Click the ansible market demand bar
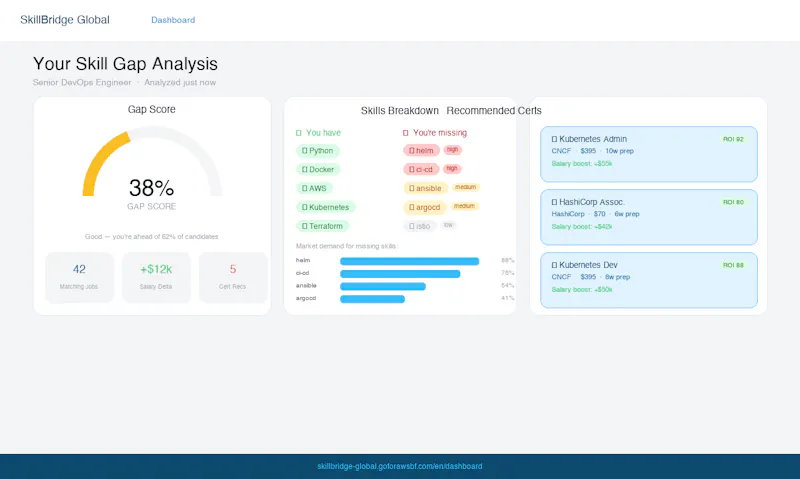Image resolution: width=800 pixels, height=479 pixels. [383, 287]
